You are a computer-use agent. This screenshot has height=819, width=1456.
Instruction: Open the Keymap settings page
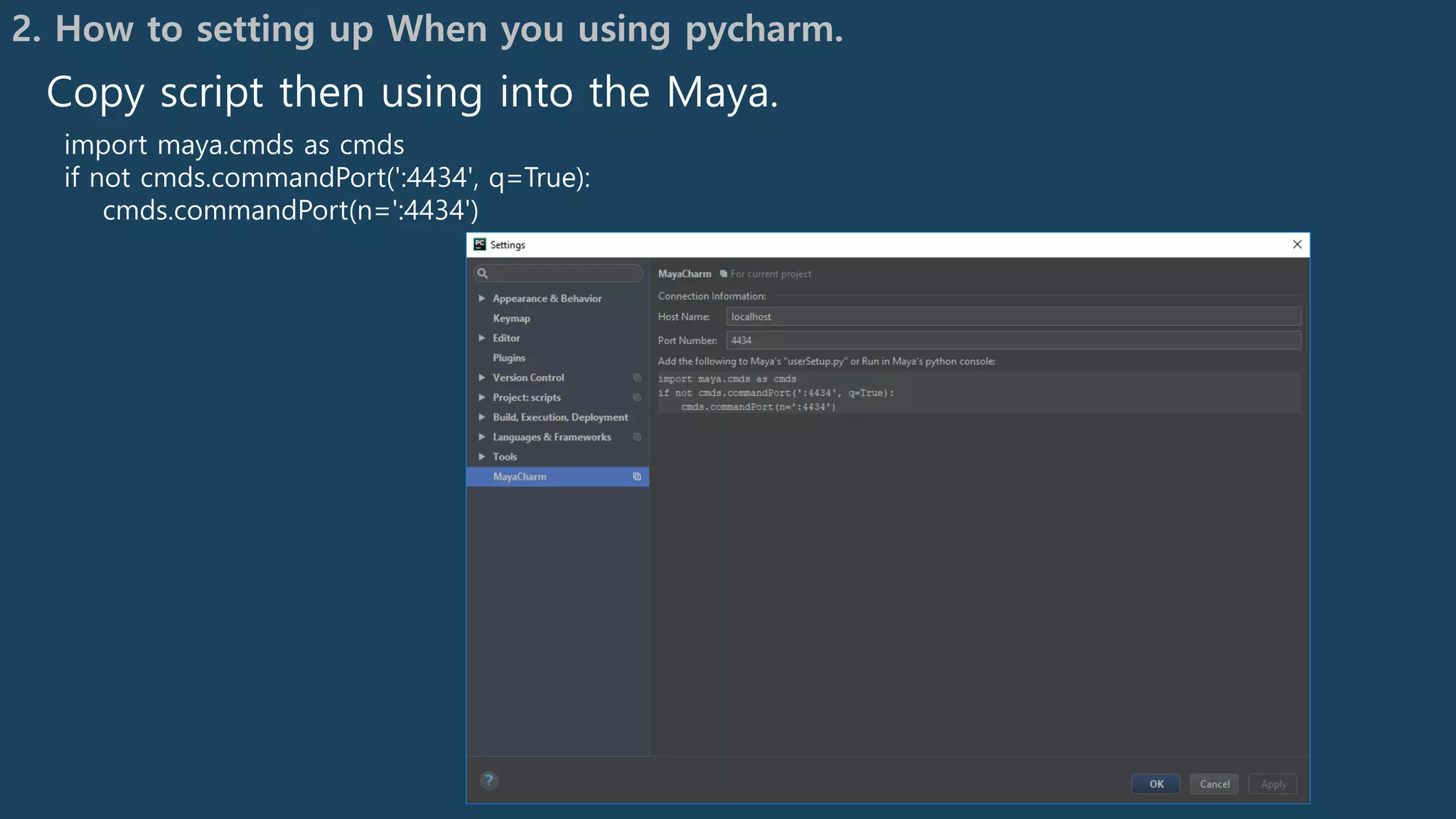511,318
